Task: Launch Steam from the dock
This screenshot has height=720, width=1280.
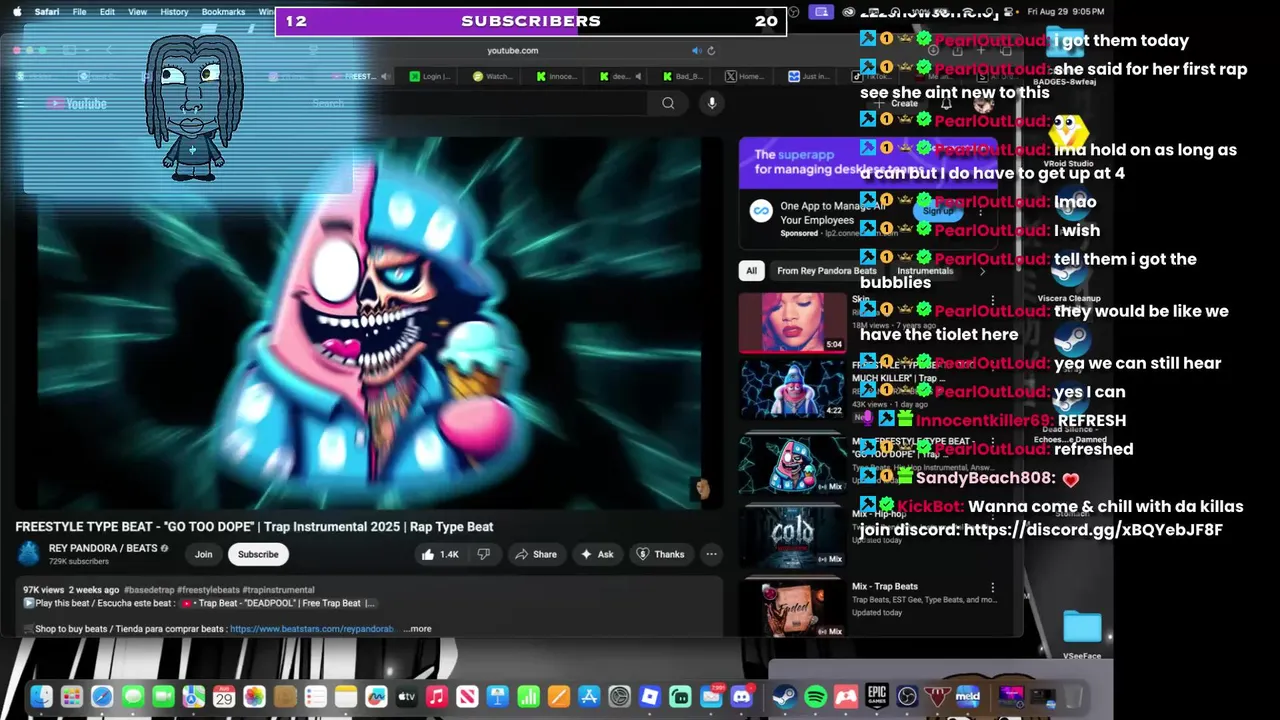Action: (785, 697)
